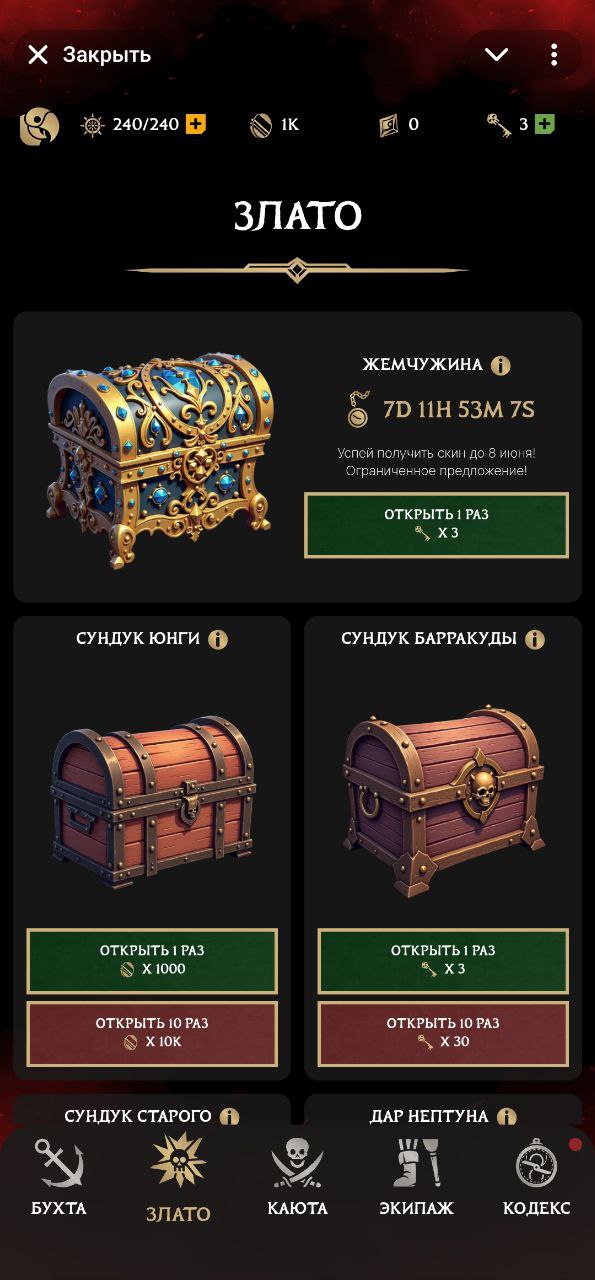Open the Бухта anchor tab
The height and width of the screenshot is (1280, 595).
click(59, 1180)
